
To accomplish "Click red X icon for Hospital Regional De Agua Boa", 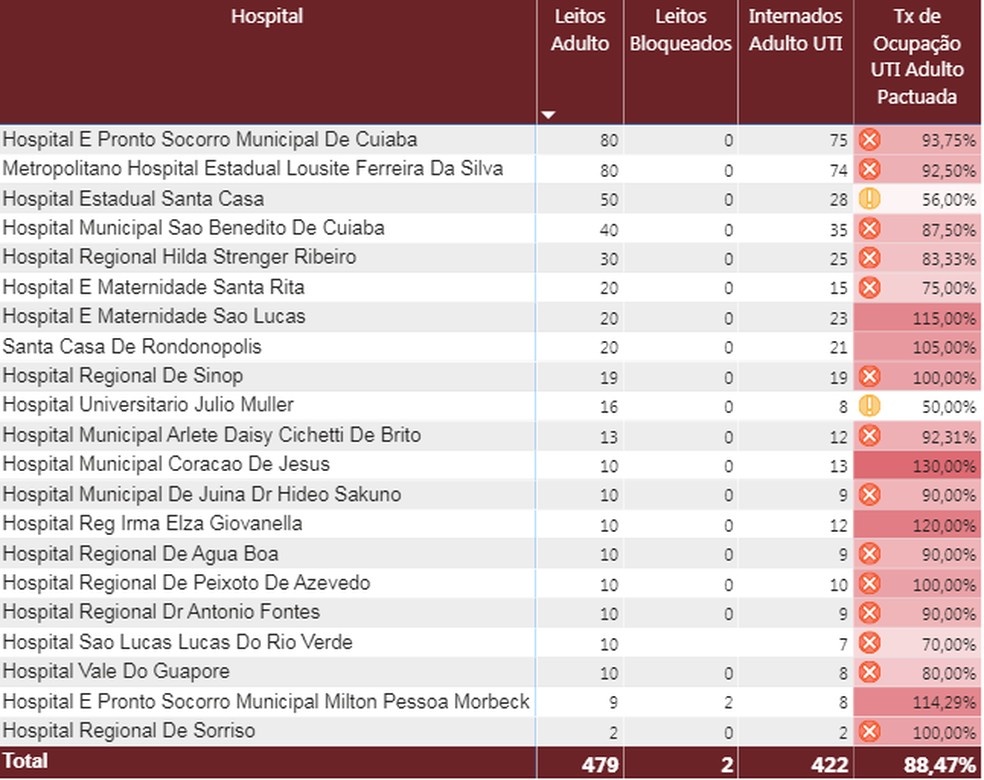I will tap(869, 553).
